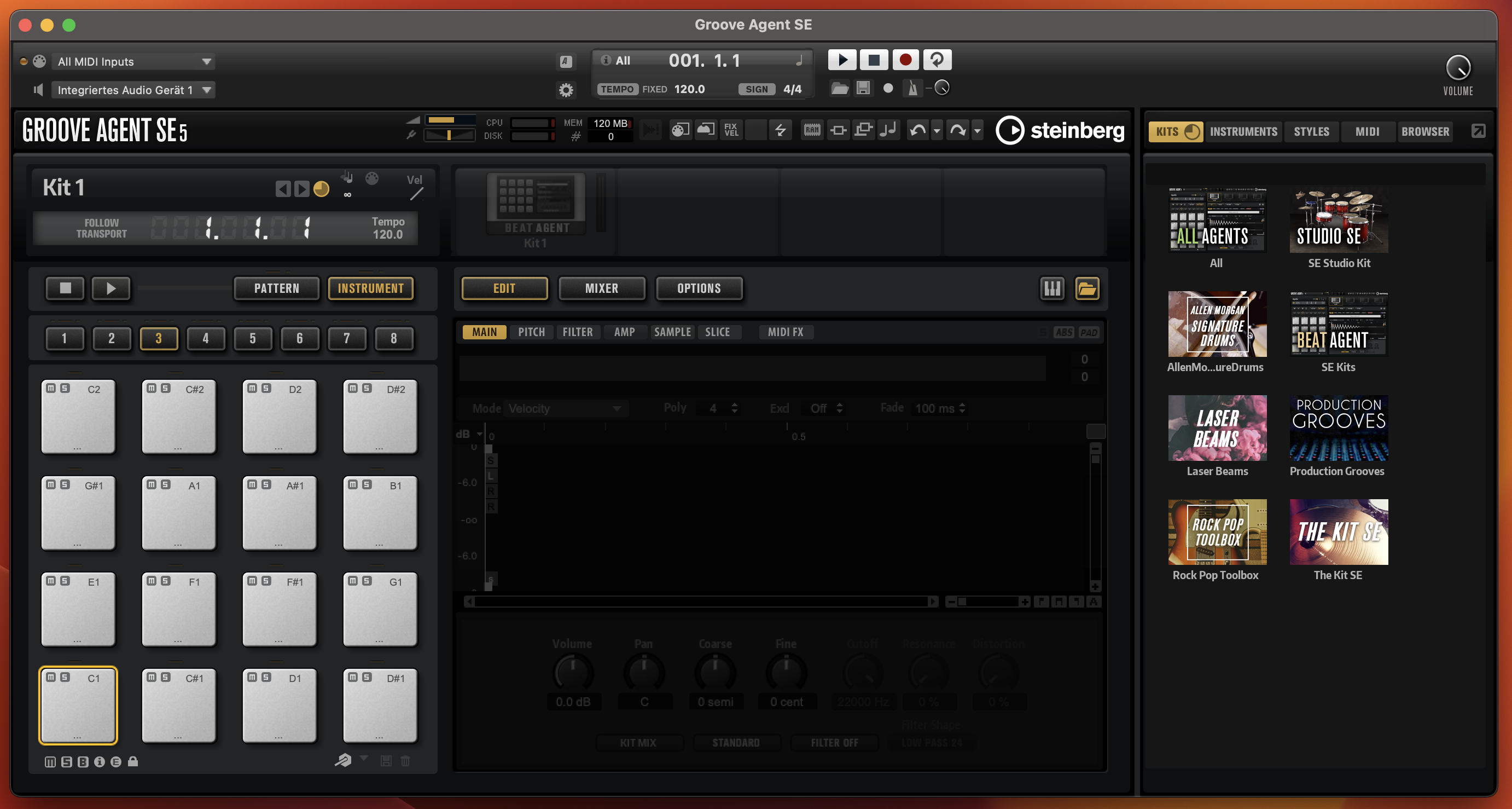Show the keyboard editor icon
The width and height of the screenshot is (1512, 809).
(1052, 288)
